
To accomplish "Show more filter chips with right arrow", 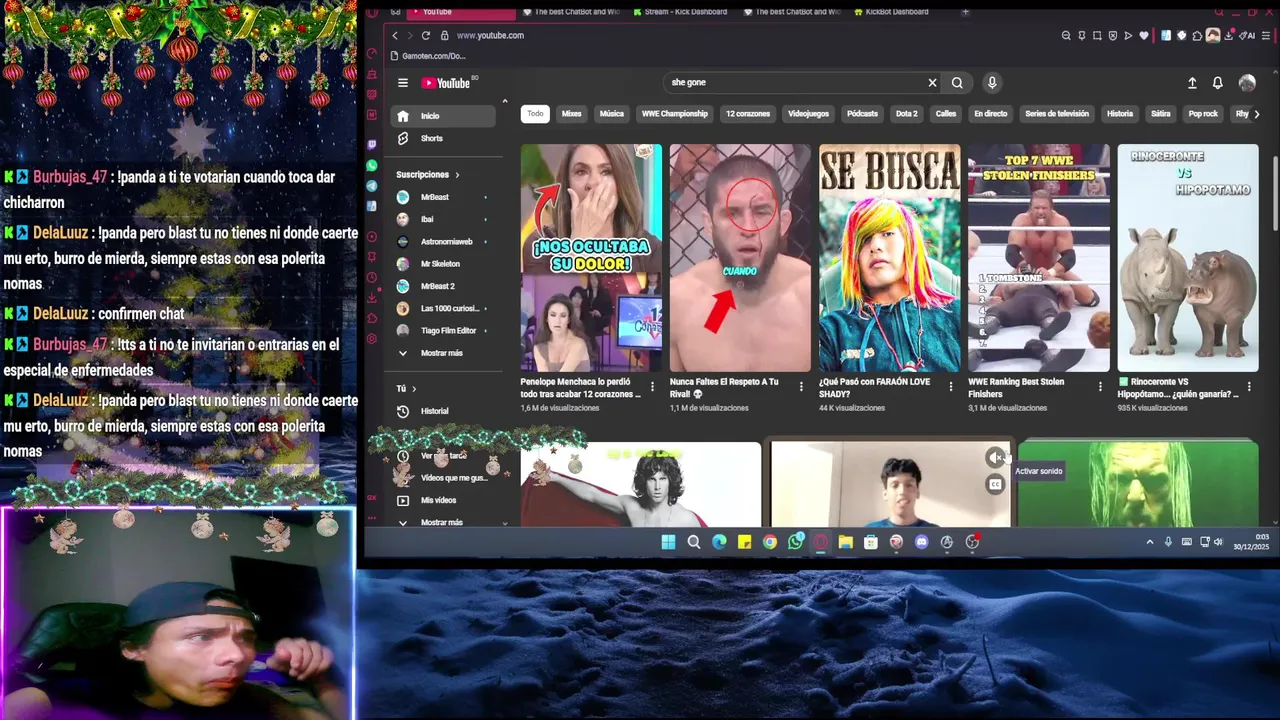I will click(1256, 114).
